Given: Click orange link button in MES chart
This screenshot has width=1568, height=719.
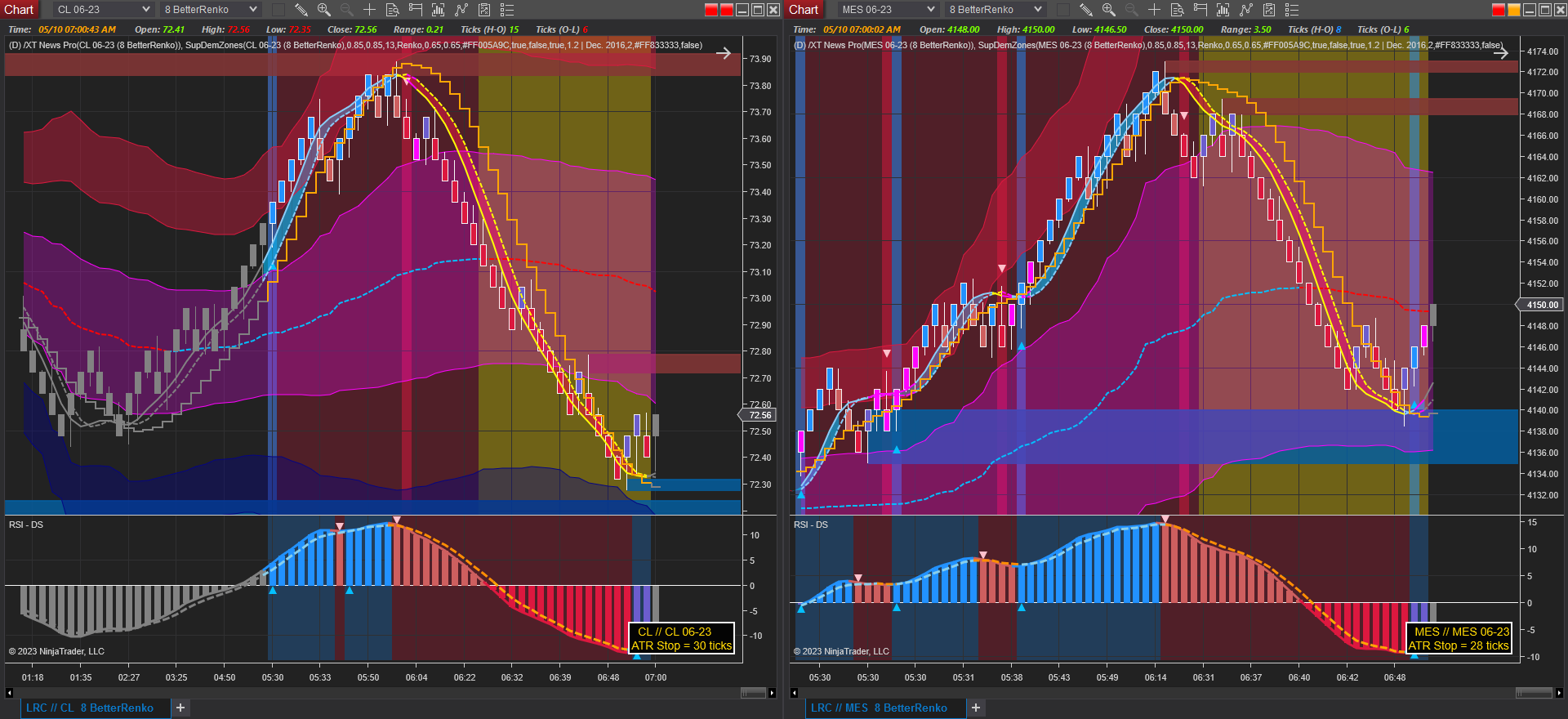Looking at the screenshot, I should pyautogui.click(x=1514, y=10).
